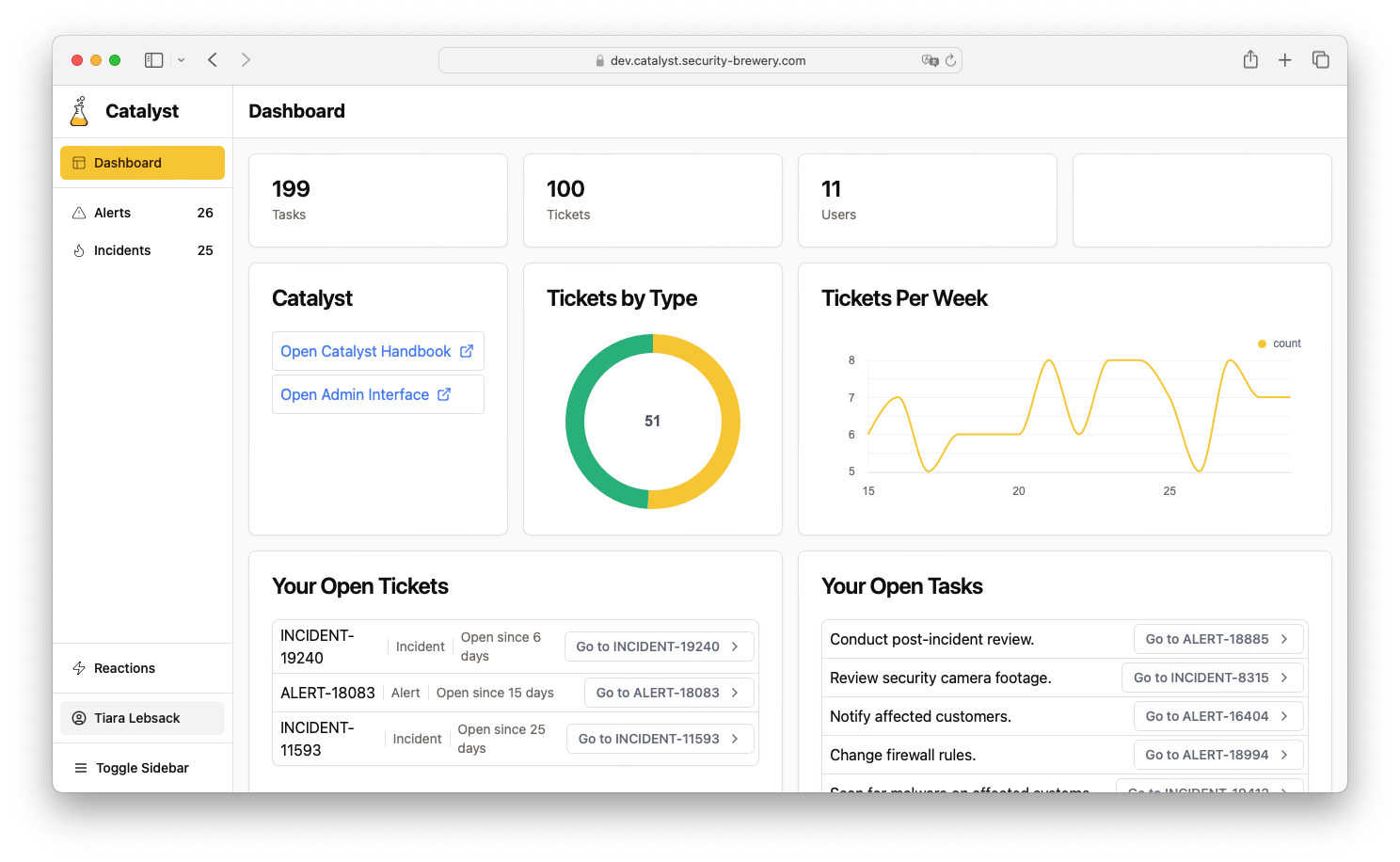The image size is (1400, 862).
Task: Click the Reactions lightning bolt icon
Action: (79, 668)
